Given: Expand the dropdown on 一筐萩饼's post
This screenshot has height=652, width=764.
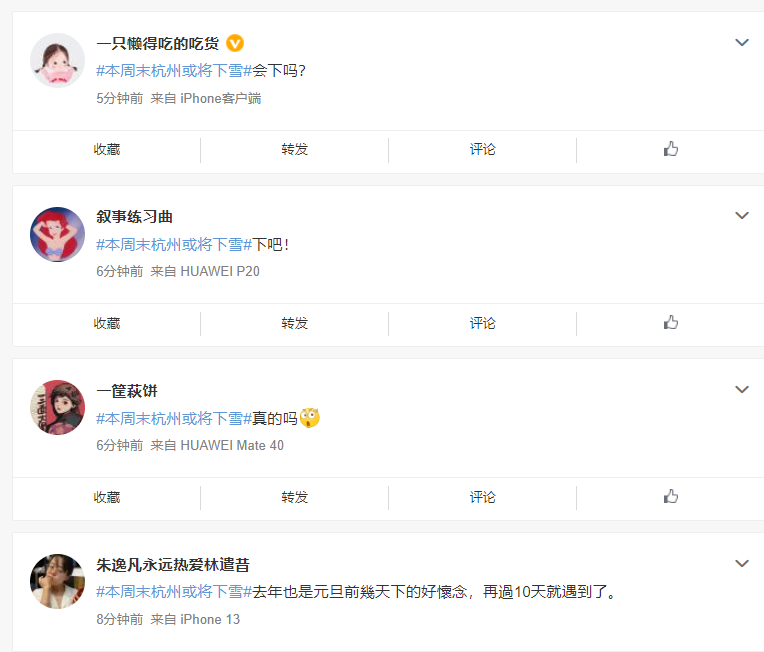Looking at the screenshot, I should pyautogui.click(x=742, y=390).
